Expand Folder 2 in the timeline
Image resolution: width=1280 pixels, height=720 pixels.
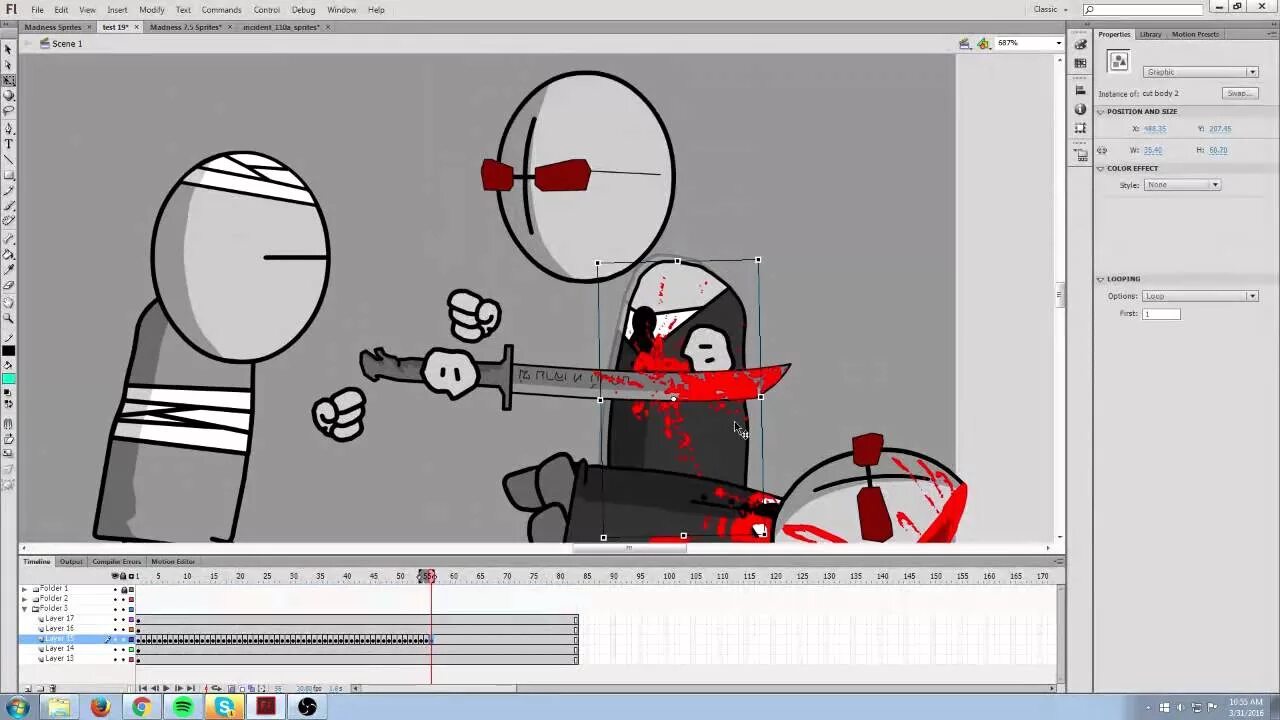[25, 598]
